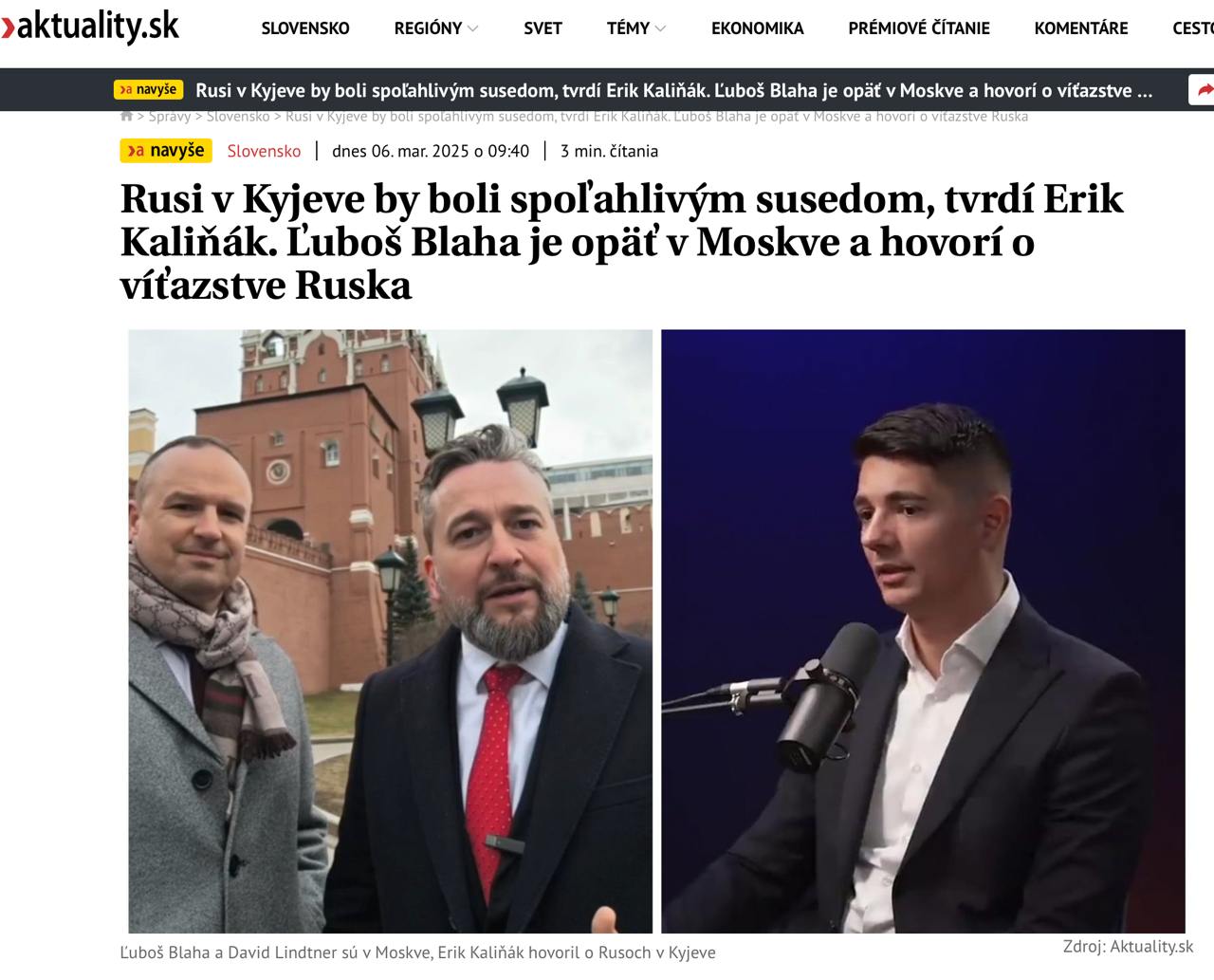Go to the Ekonomika section

(757, 28)
